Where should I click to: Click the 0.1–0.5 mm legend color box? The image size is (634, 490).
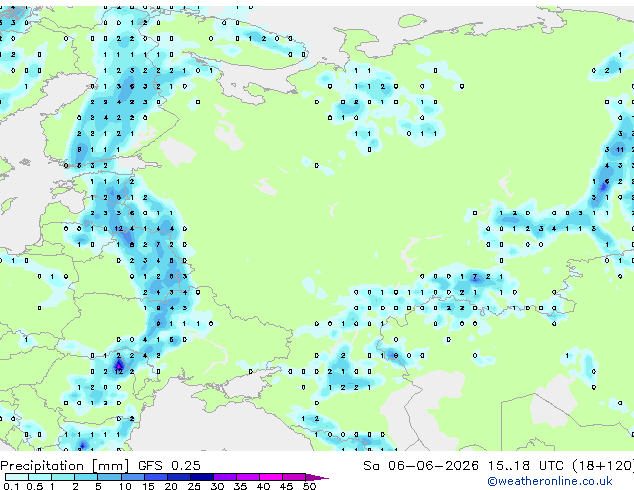pos(17,477)
